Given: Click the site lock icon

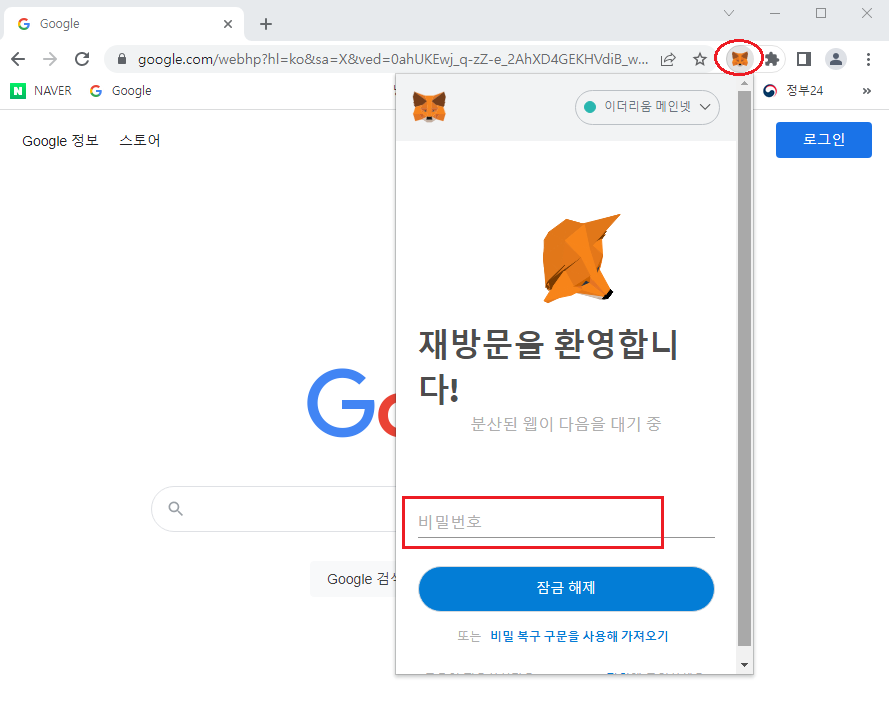Looking at the screenshot, I should [x=121, y=59].
